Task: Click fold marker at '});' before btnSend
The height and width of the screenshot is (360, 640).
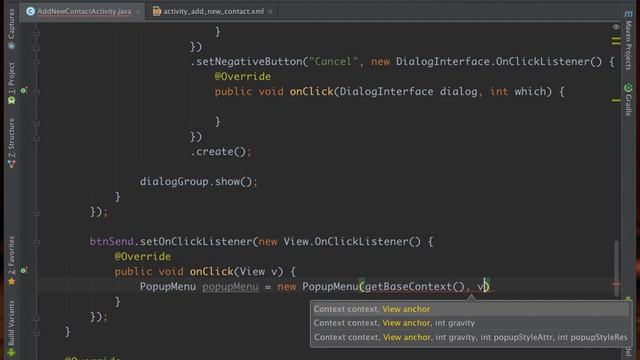Action: click(37, 213)
